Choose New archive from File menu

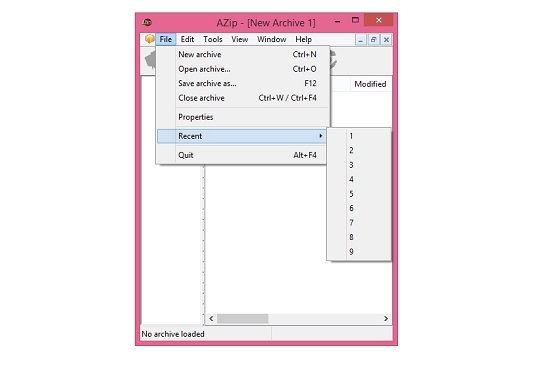243,54
